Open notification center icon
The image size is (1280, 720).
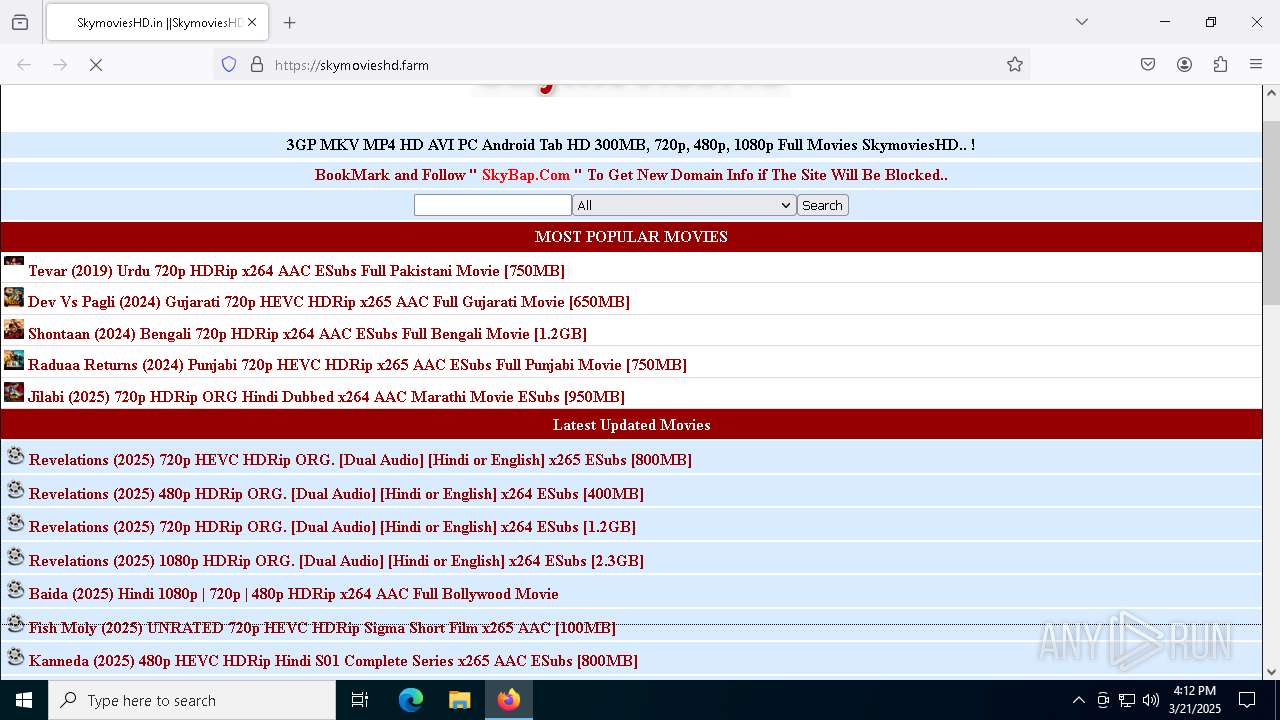(1247, 700)
